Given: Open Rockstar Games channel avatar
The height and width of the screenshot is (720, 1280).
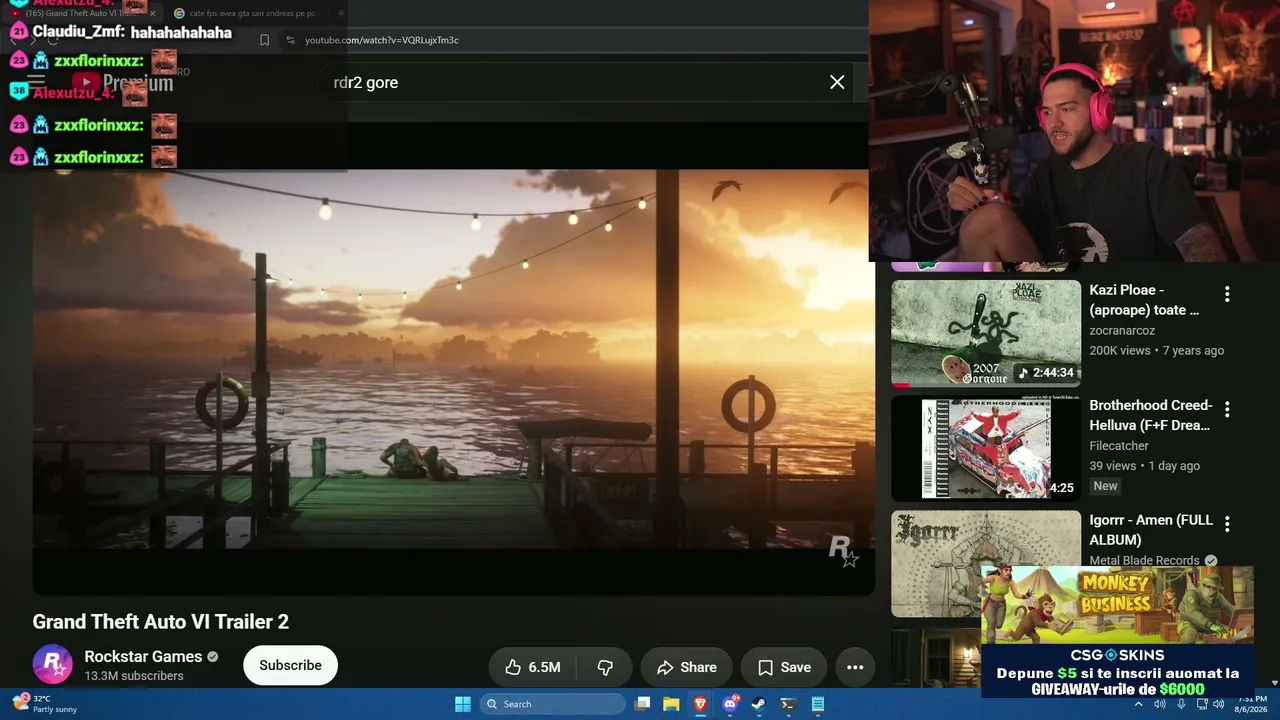Looking at the screenshot, I should [x=52, y=665].
